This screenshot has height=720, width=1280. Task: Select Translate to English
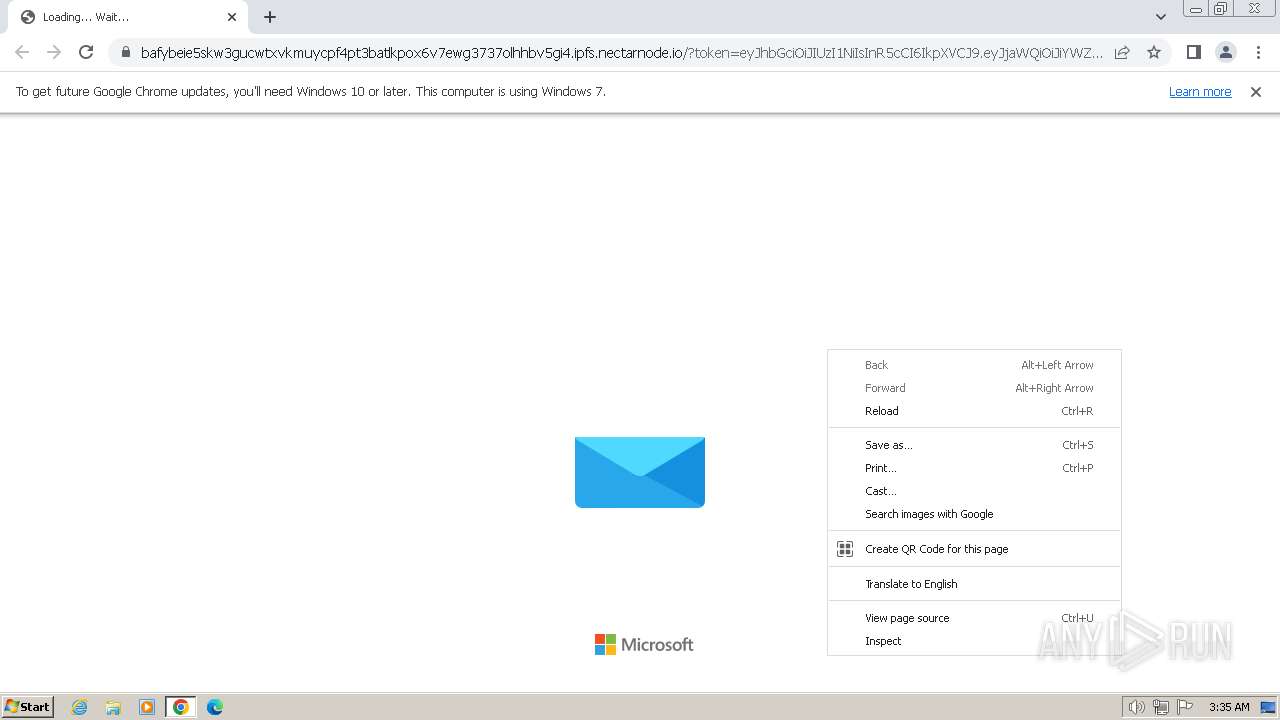point(974,584)
